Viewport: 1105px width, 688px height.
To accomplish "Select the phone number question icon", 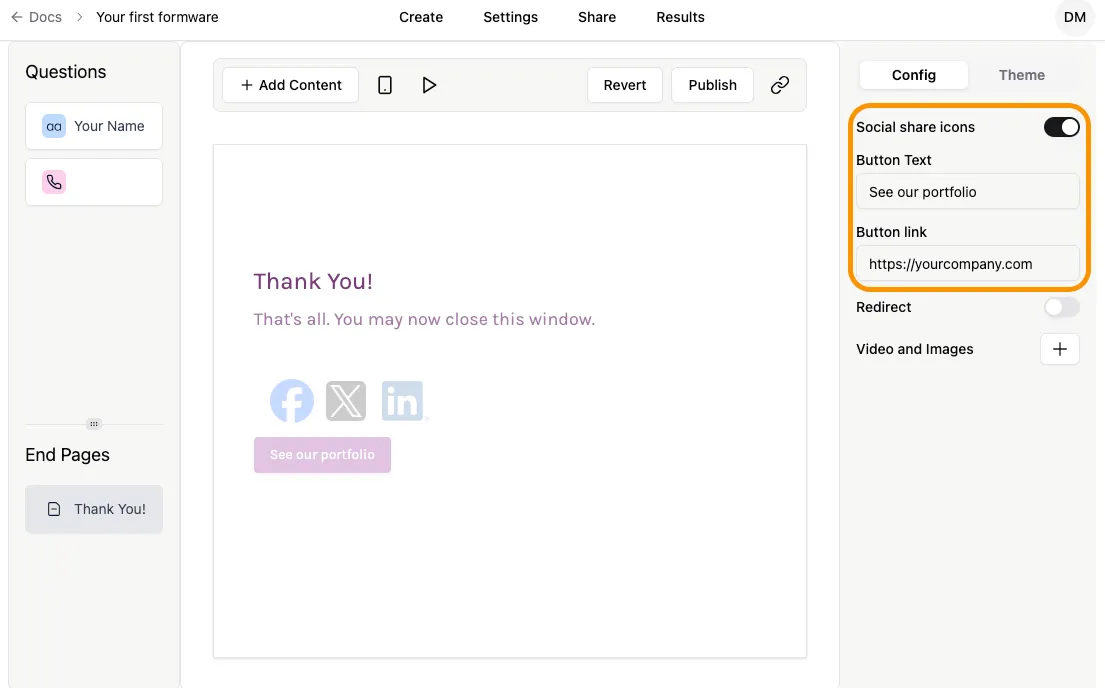I will 53,181.
